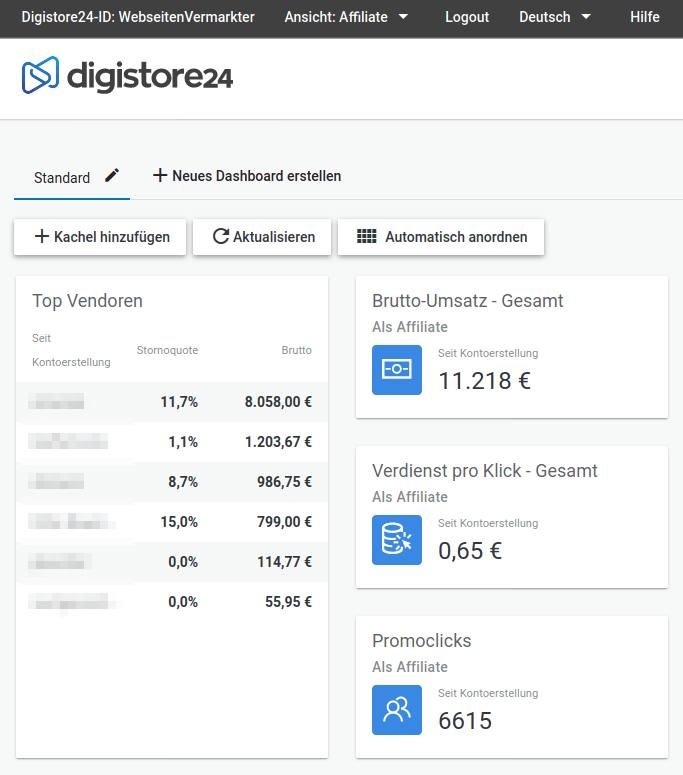683x775 pixels.
Task: Open the Hilfe menu item
Action: click(644, 17)
